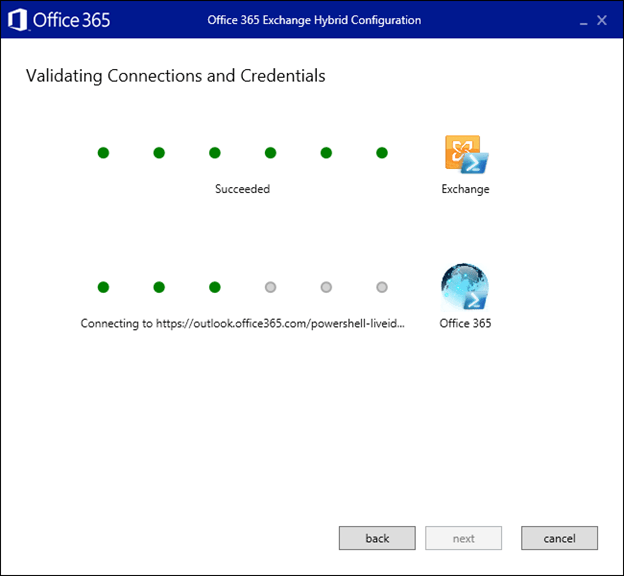Click the Succeeded status text

(x=242, y=189)
